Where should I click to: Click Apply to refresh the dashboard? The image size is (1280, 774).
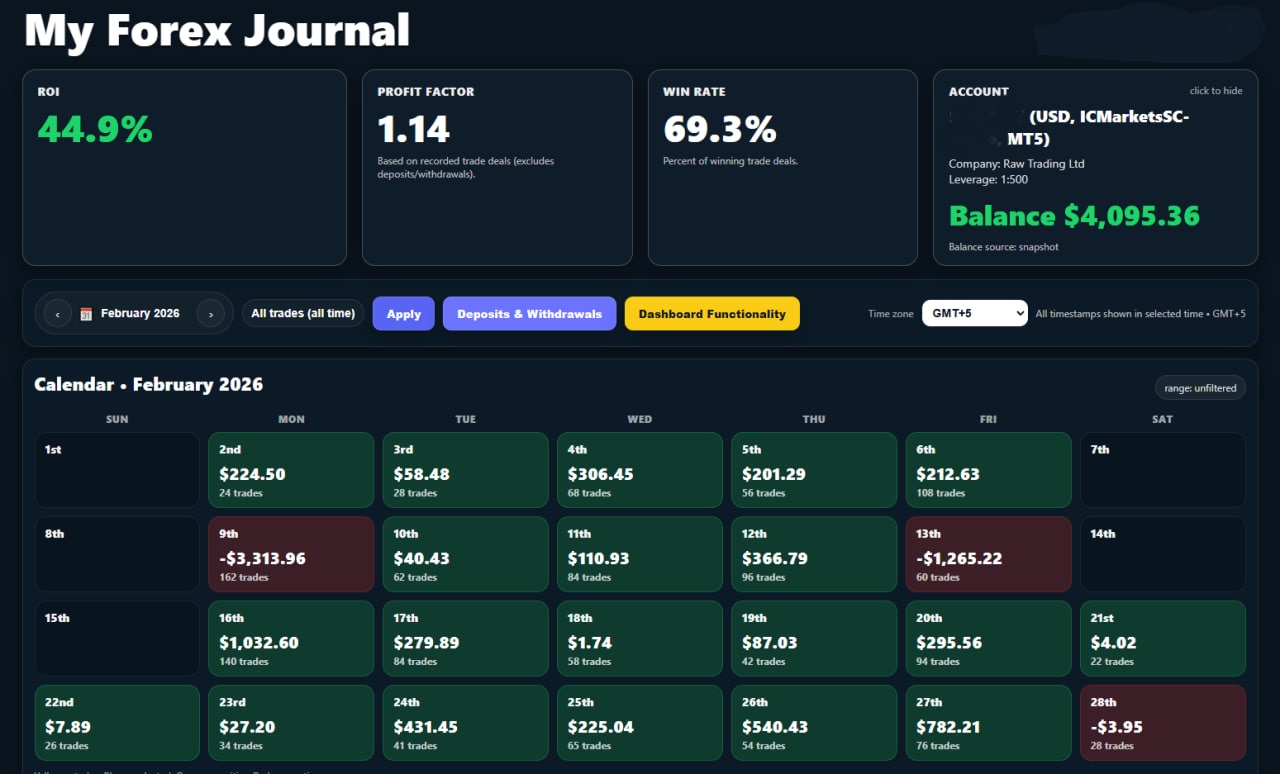click(x=403, y=313)
